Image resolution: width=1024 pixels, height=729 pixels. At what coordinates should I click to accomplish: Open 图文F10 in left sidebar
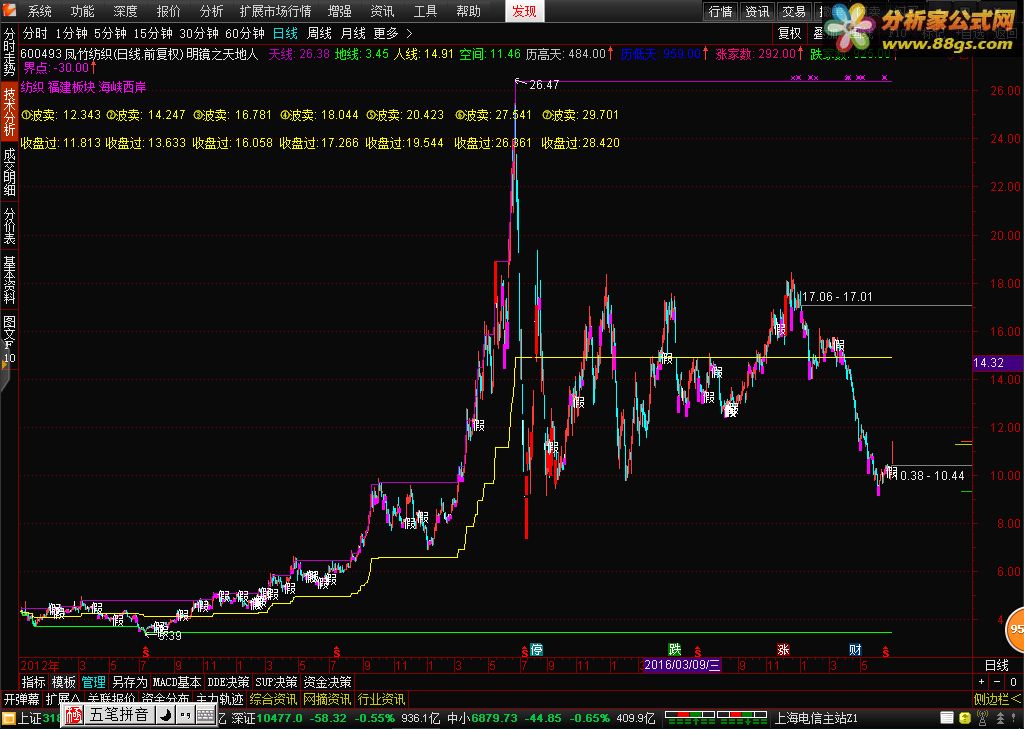(9, 338)
